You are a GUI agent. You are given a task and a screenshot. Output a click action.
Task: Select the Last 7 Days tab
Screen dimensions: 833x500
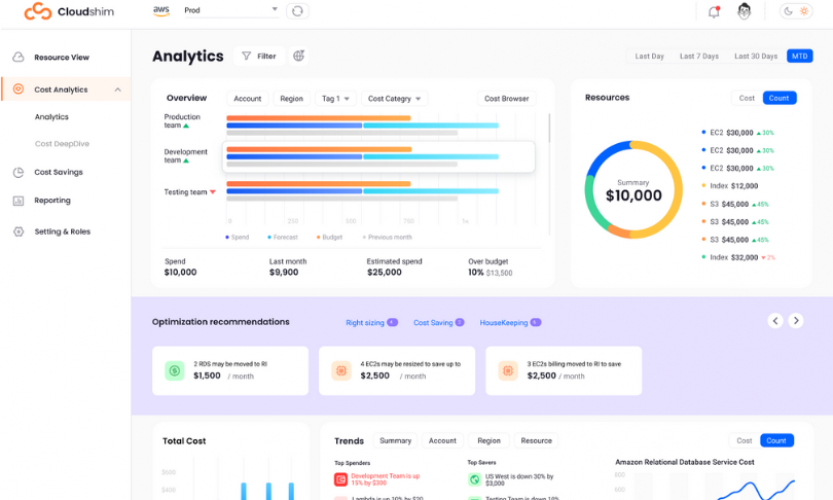pyautogui.click(x=699, y=56)
